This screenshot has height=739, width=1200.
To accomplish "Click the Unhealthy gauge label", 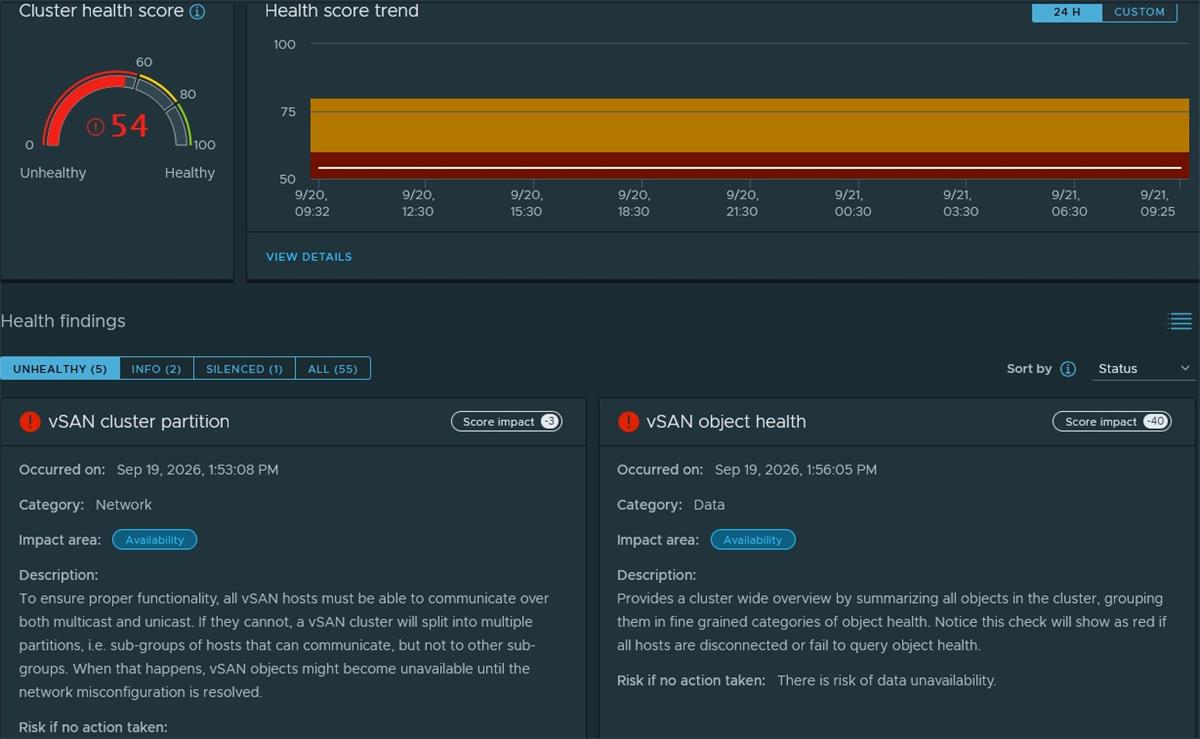I will (x=53, y=173).
